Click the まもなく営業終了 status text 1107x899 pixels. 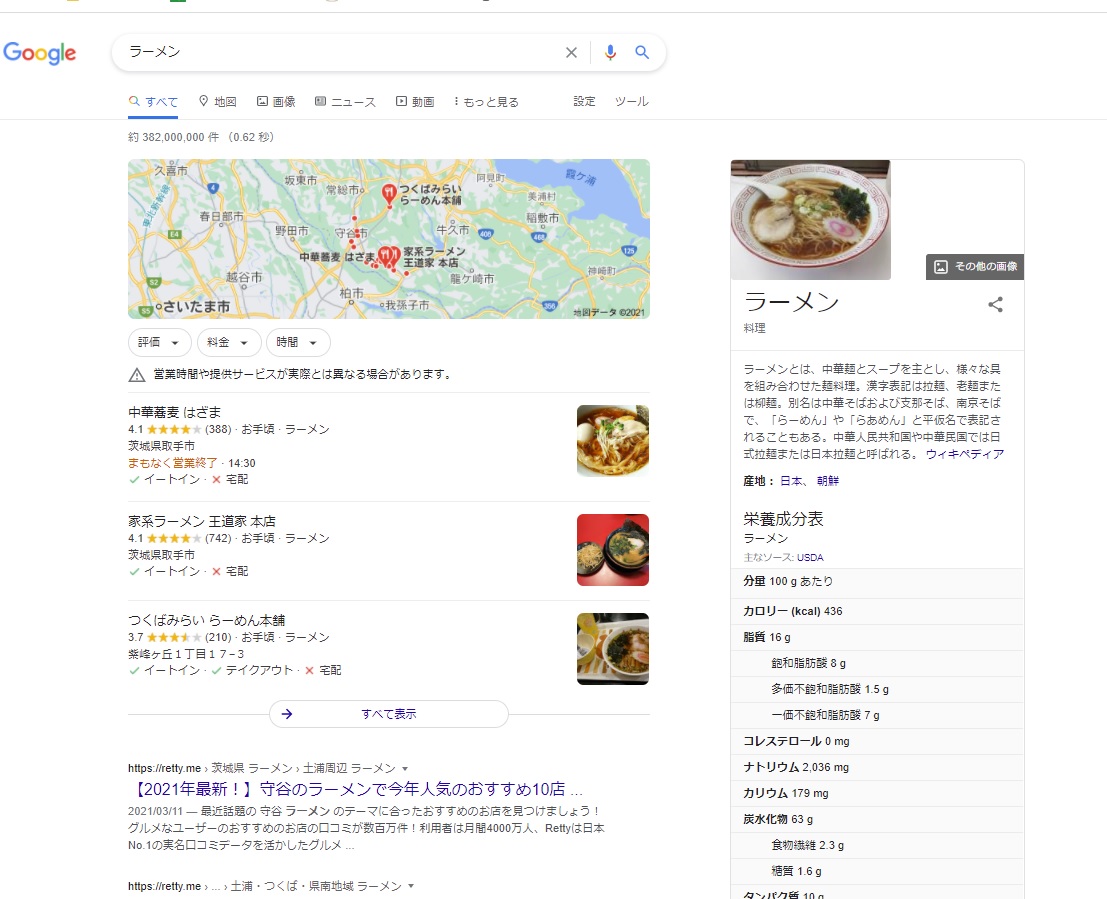[x=172, y=463]
